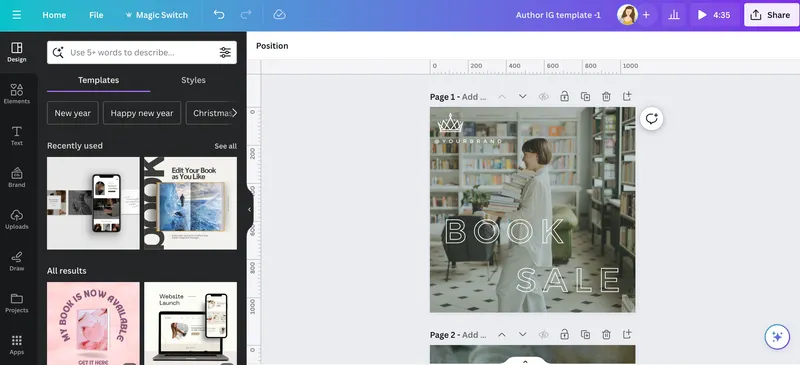
Task: Select the crown logo on canvas
Action: [450, 123]
